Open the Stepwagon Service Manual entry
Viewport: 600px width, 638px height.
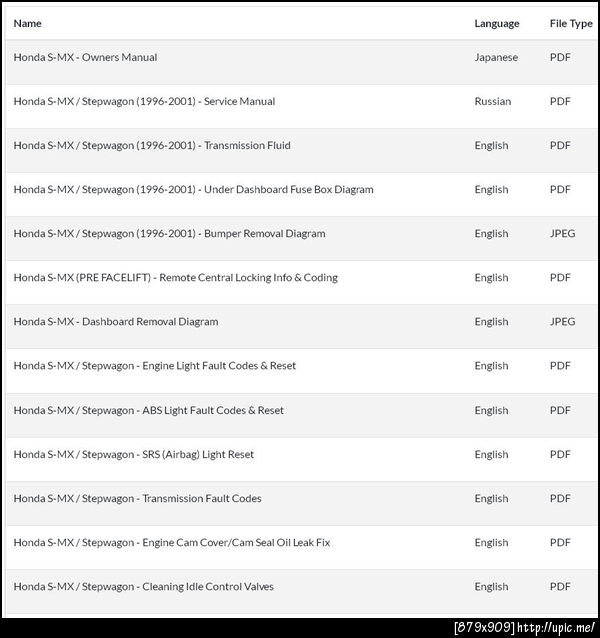click(144, 102)
